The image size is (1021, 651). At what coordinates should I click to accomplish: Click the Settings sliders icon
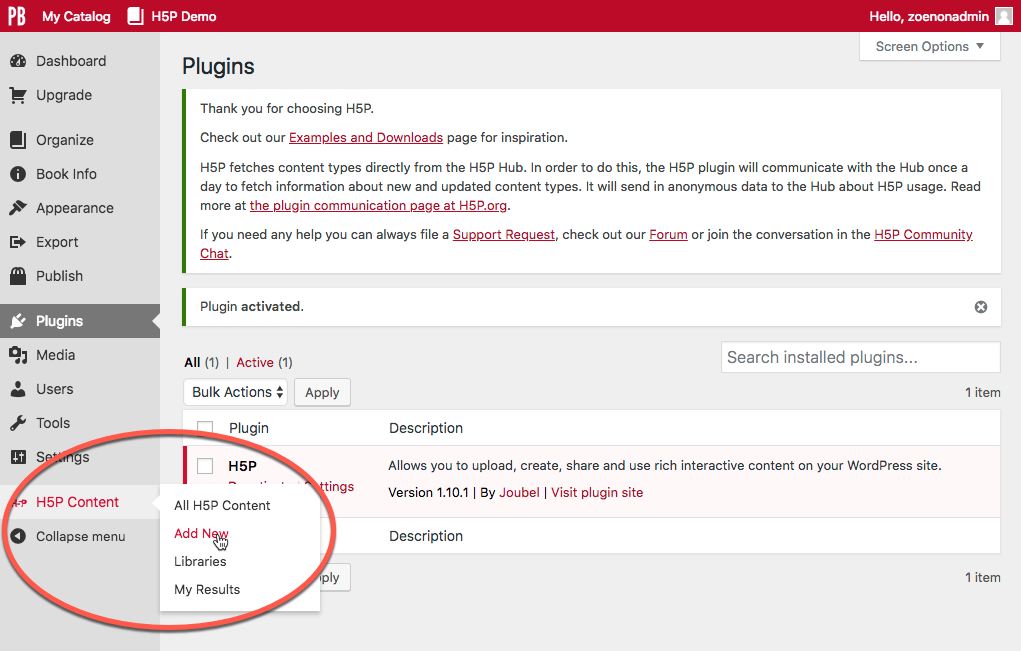click(18, 457)
